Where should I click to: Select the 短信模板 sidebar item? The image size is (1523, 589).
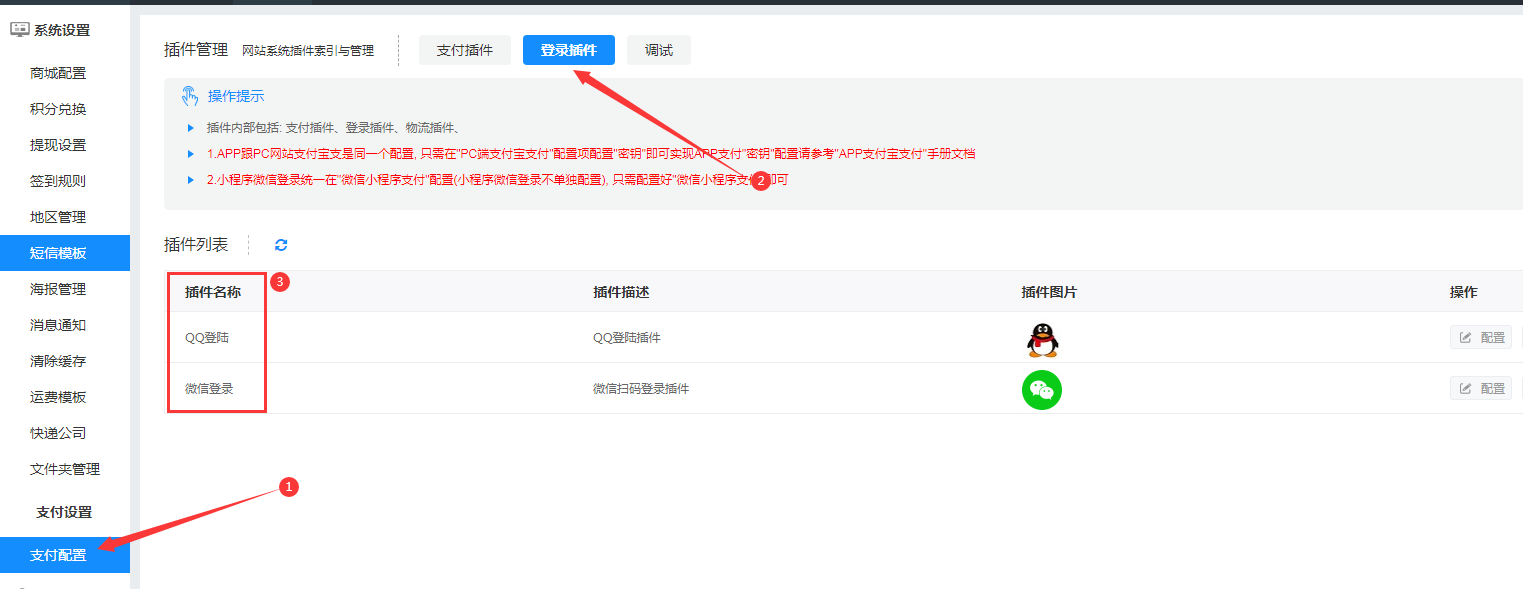(x=58, y=253)
